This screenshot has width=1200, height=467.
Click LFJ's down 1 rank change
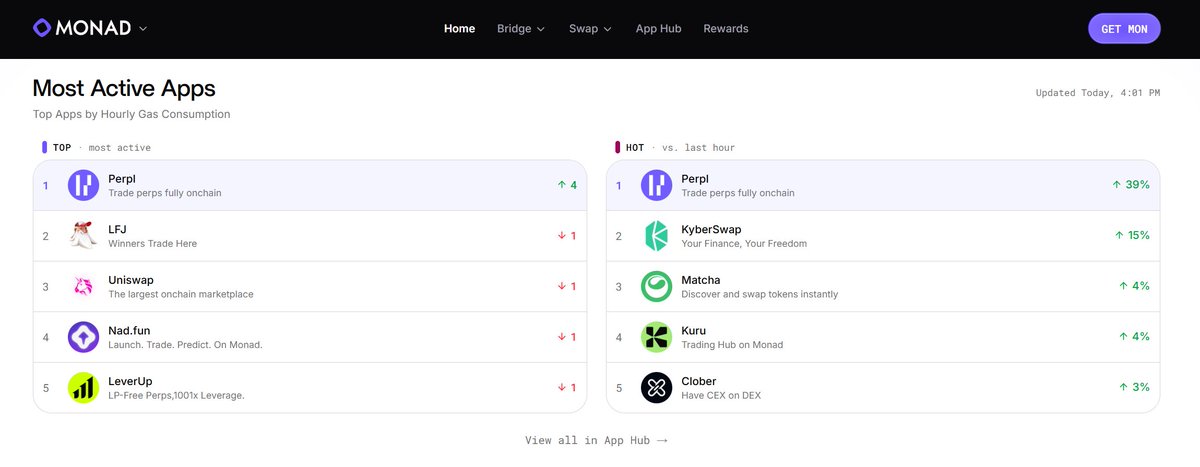[x=566, y=236]
